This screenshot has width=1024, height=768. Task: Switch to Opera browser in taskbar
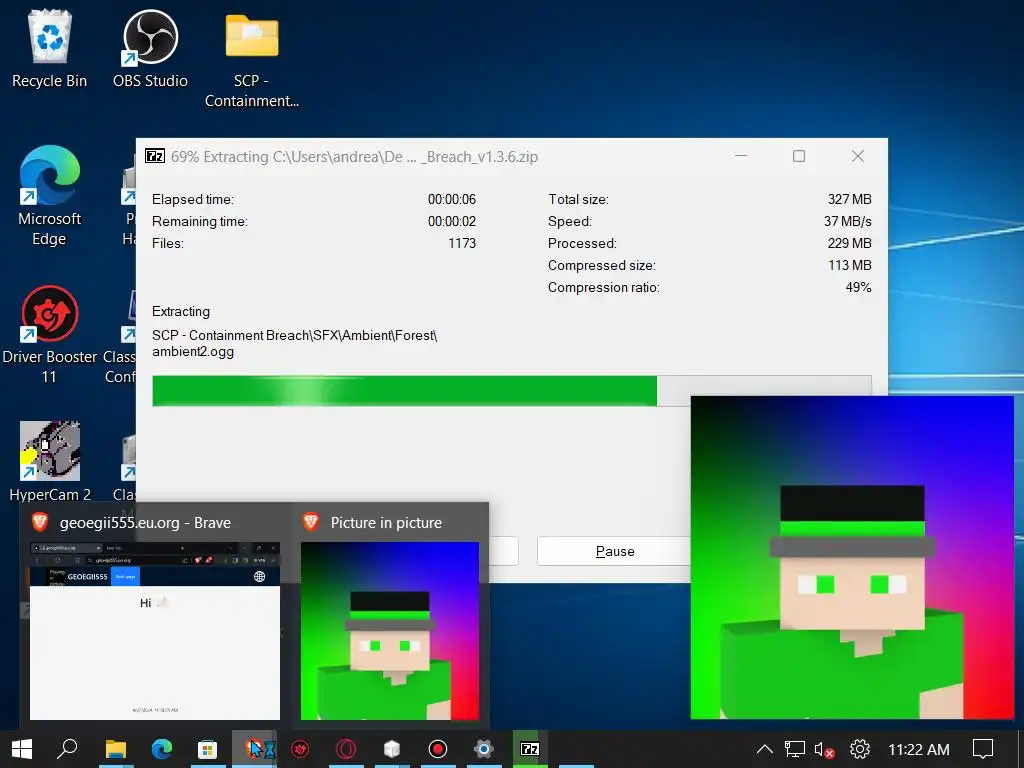coord(346,749)
